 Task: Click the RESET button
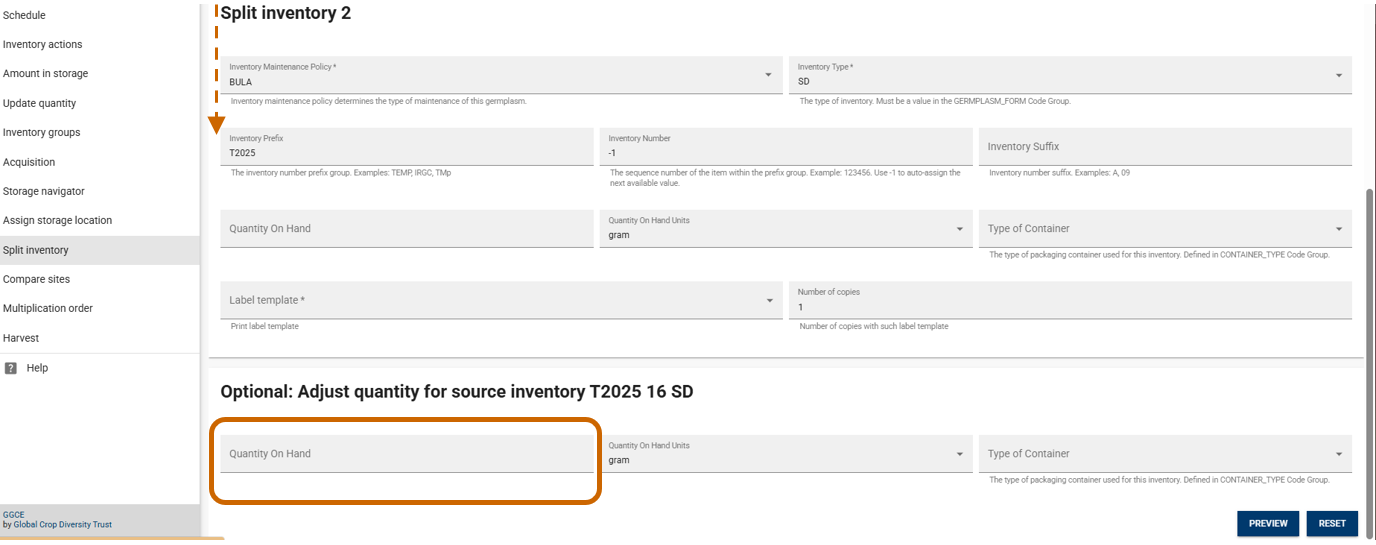1332,523
